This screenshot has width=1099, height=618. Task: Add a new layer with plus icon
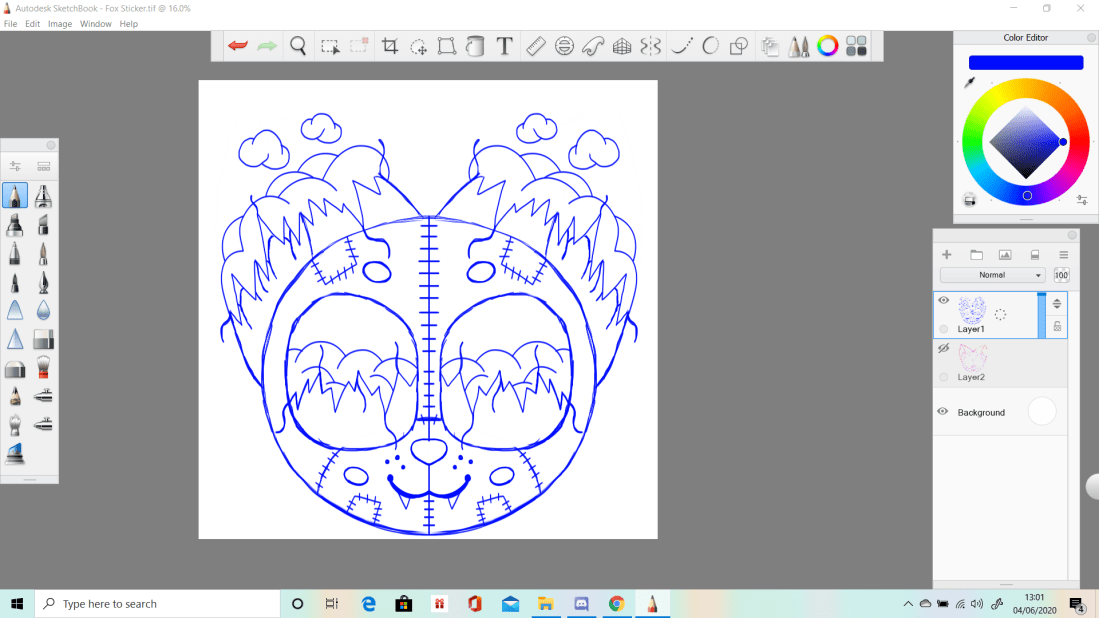point(947,255)
